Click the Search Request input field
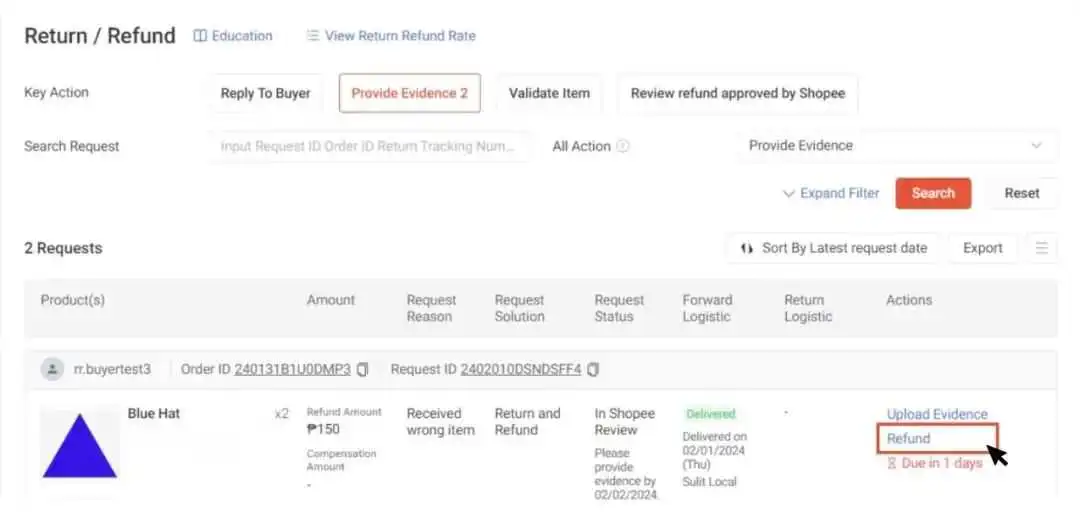Image resolution: width=1080 pixels, height=512 pixels. pos(370,146)
